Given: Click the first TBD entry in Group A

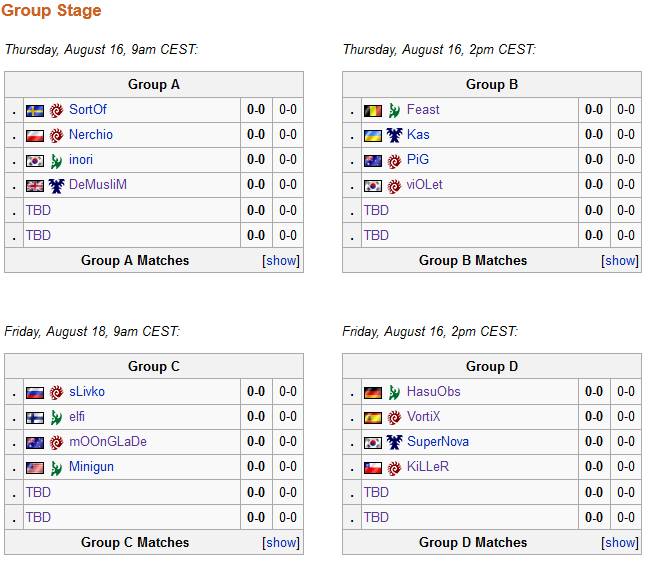Looking at the screenshot, I should 38,210.
